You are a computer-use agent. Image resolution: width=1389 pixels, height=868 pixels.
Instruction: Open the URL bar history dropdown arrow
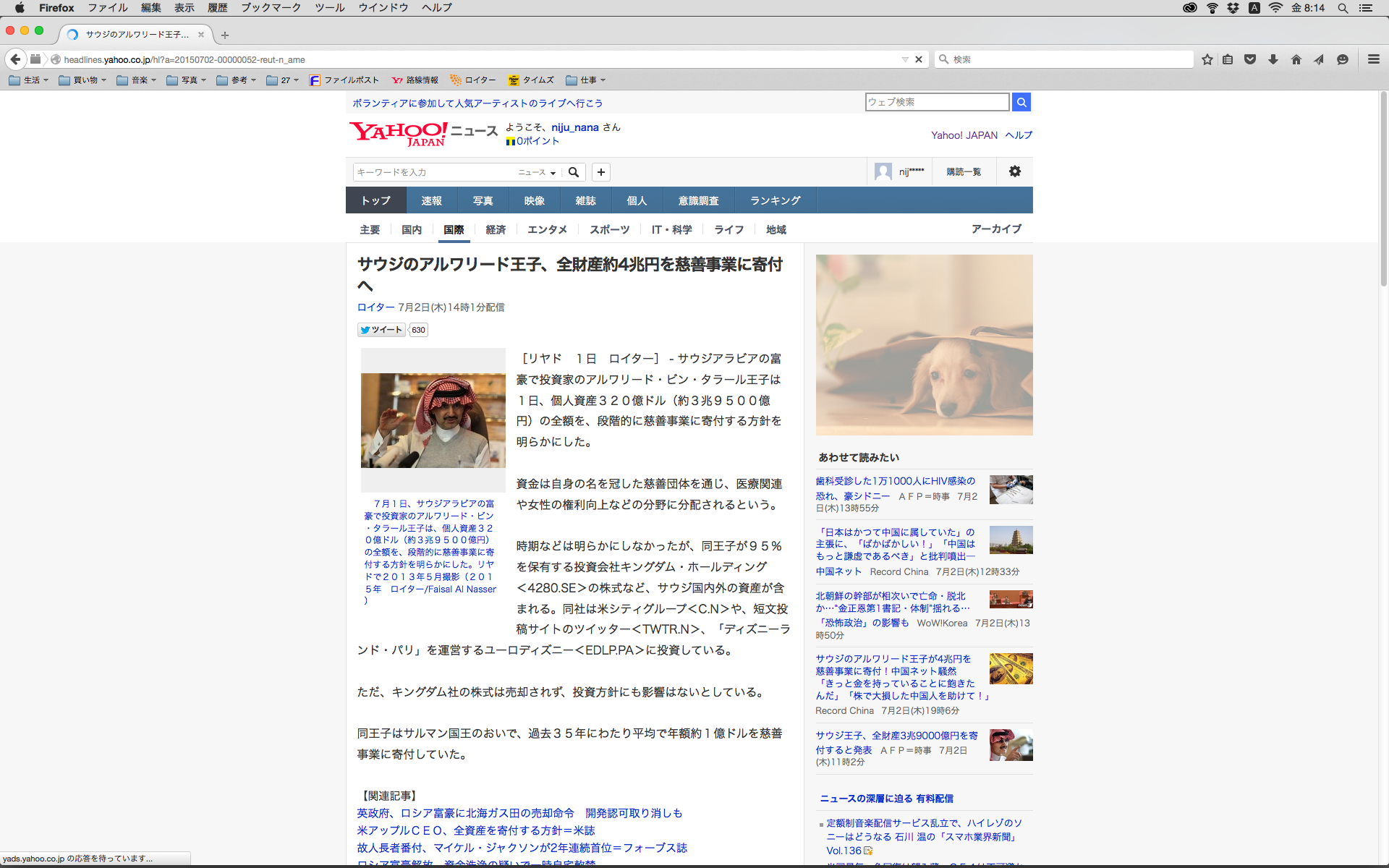904,59
